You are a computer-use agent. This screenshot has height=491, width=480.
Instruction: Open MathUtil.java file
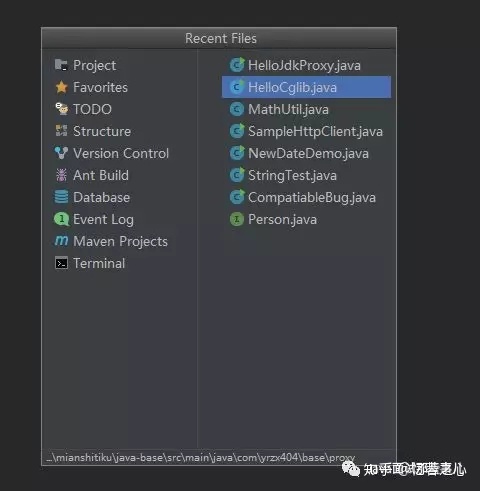coord(279,109)
